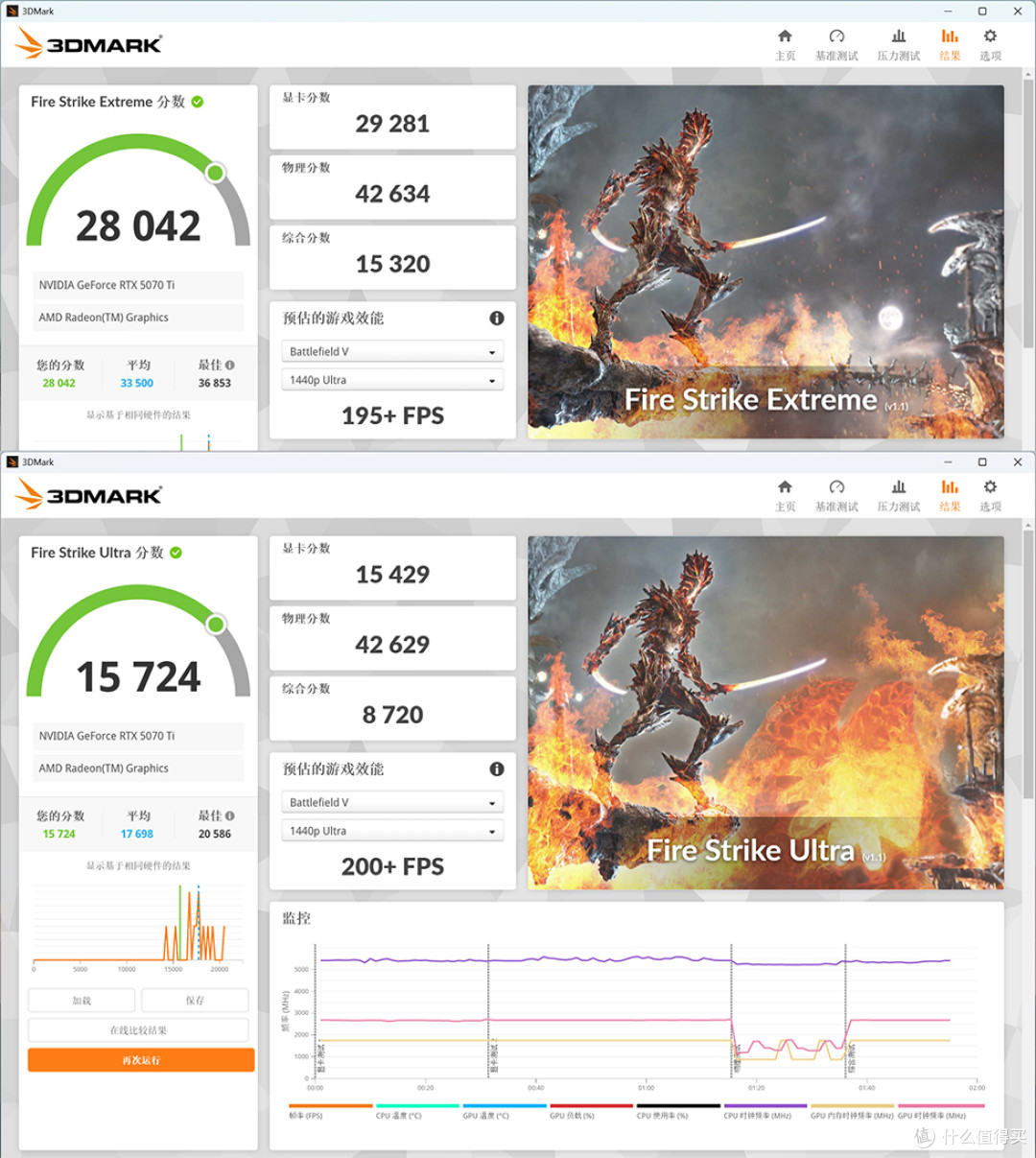The image size is (1036, 1158).
Task: Click AMD Radeon(TM) Graphics in the Extreme window
Action: tap(138, 318)
